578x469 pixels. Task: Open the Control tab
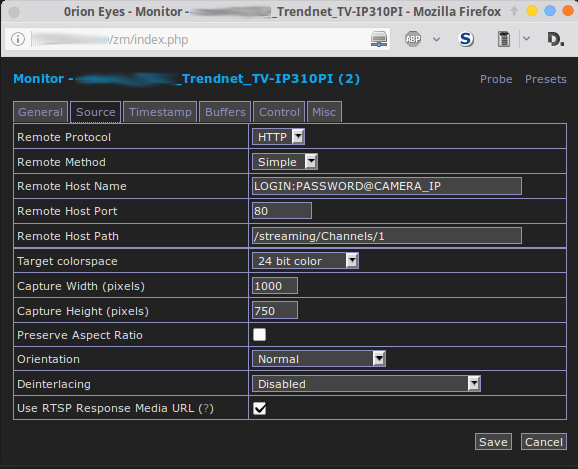point(279,112)
